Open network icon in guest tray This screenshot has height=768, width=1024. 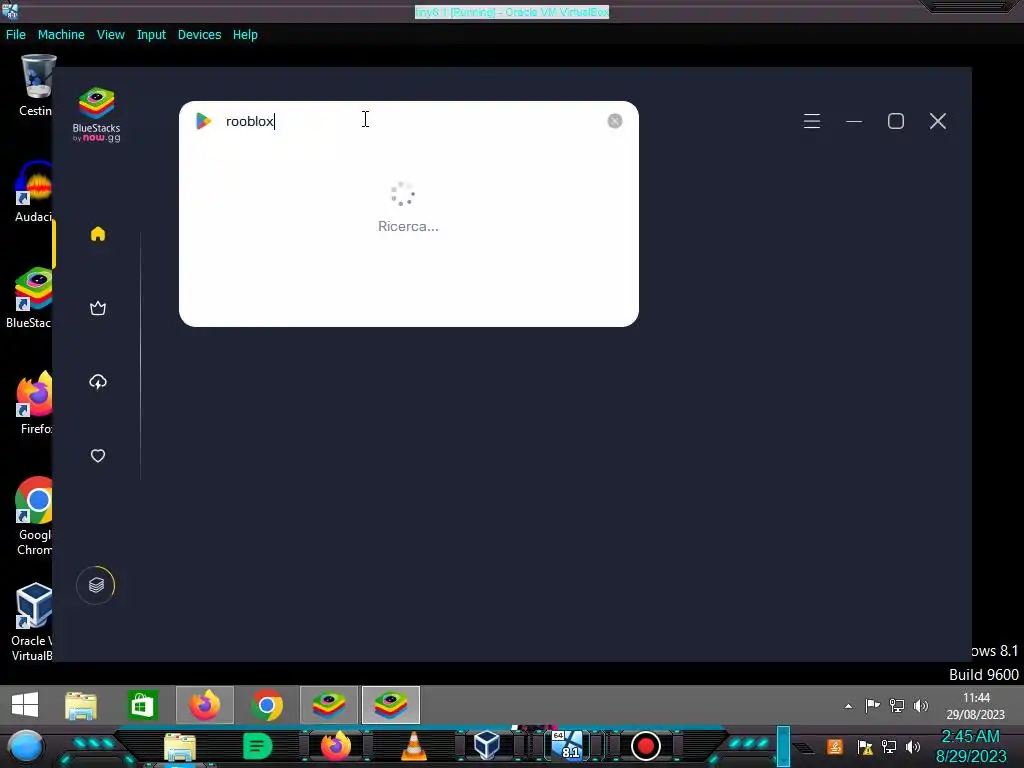pyautogui.click(x=897, y=705)
